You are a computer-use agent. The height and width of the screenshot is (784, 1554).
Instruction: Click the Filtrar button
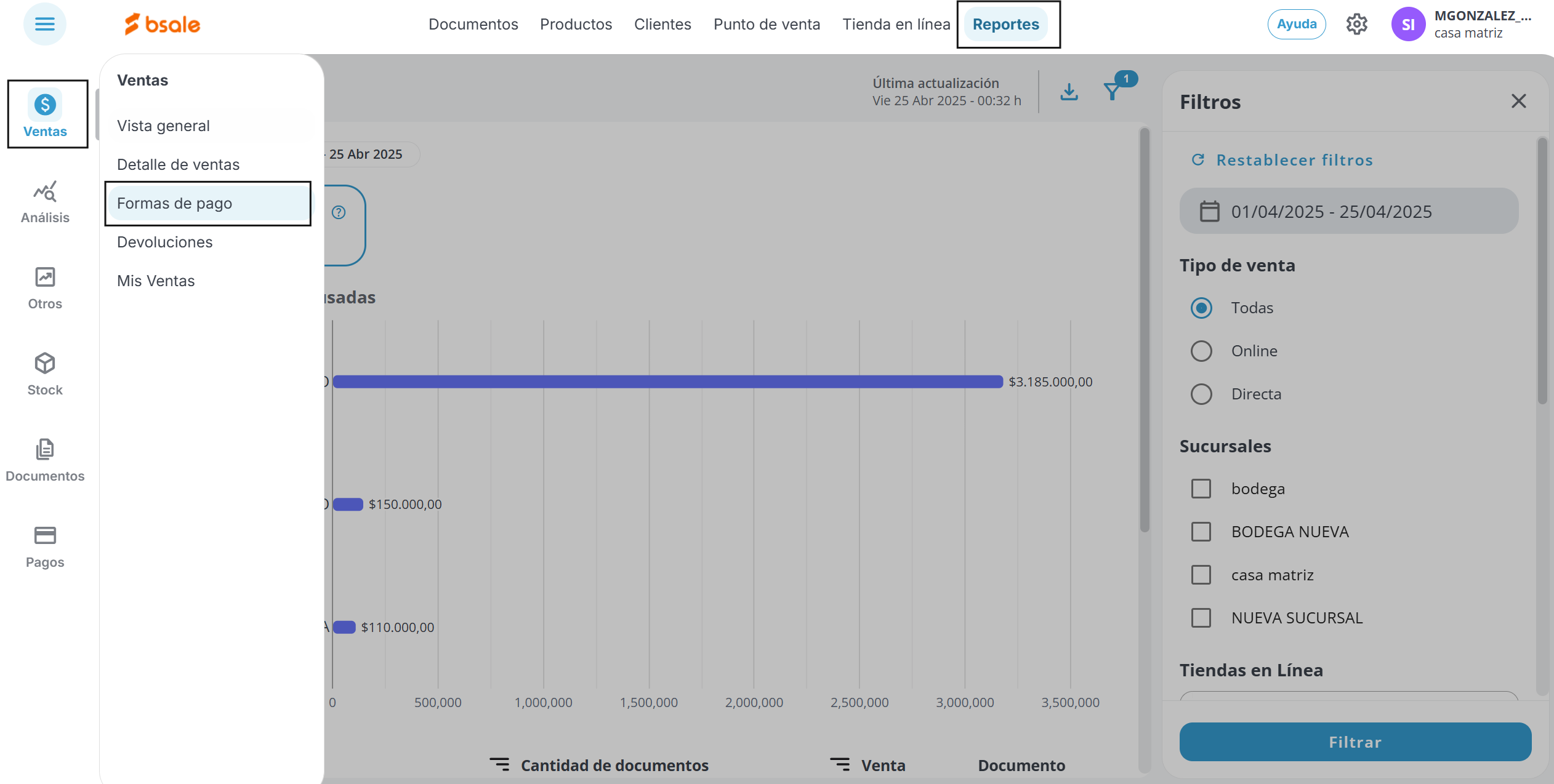(1355, 742)
